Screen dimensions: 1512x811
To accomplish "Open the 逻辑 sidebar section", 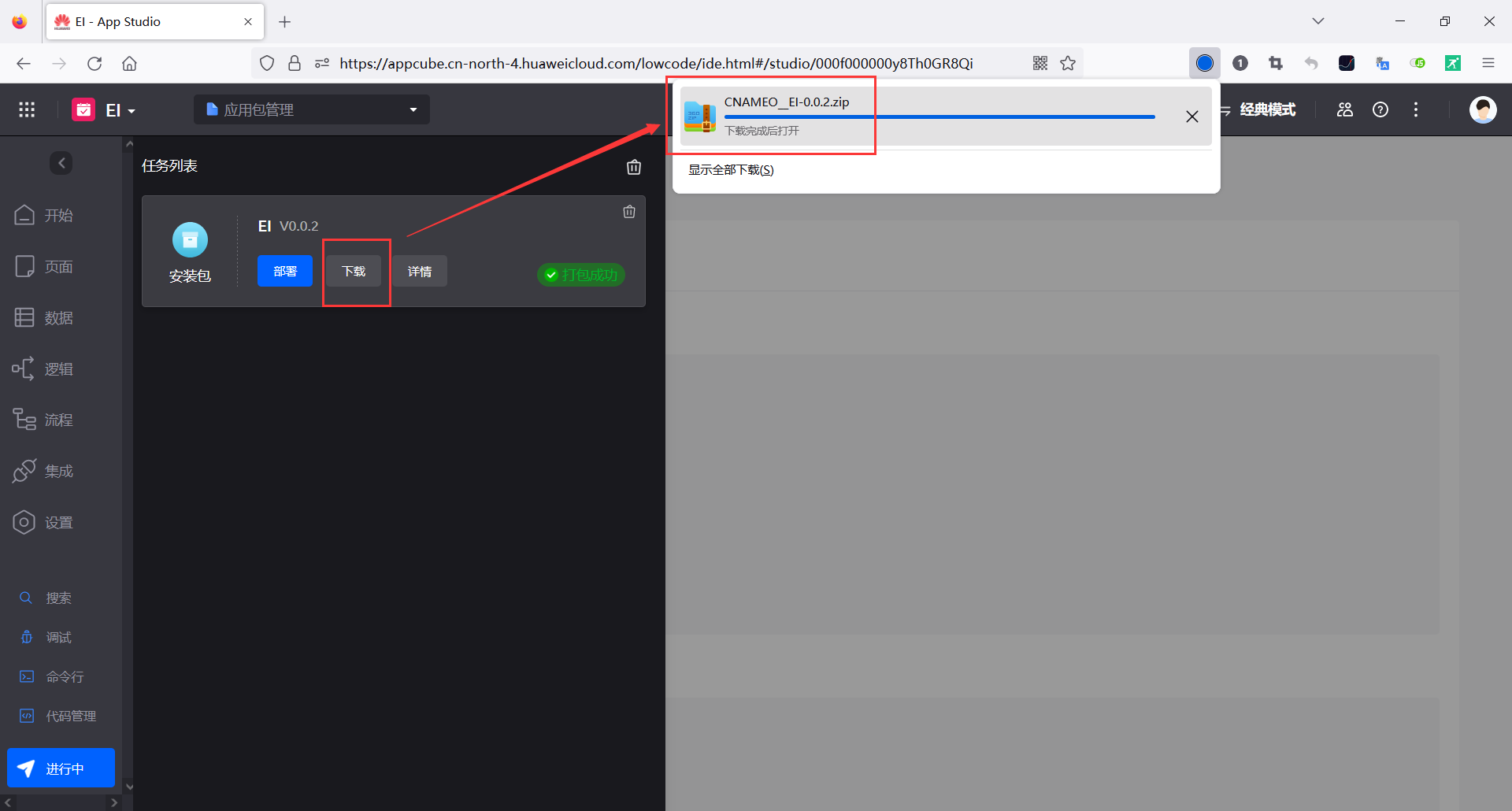I will pos(44,368).
